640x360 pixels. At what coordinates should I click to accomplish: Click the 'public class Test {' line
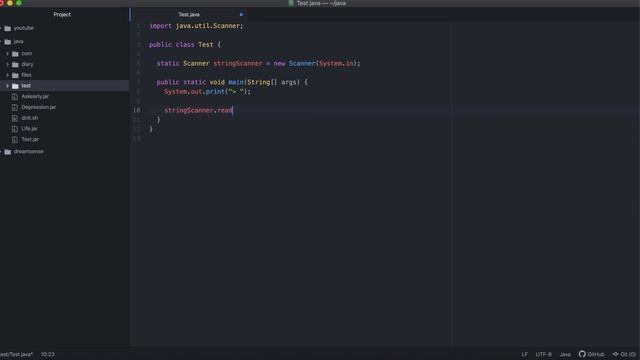pos(185,44)
